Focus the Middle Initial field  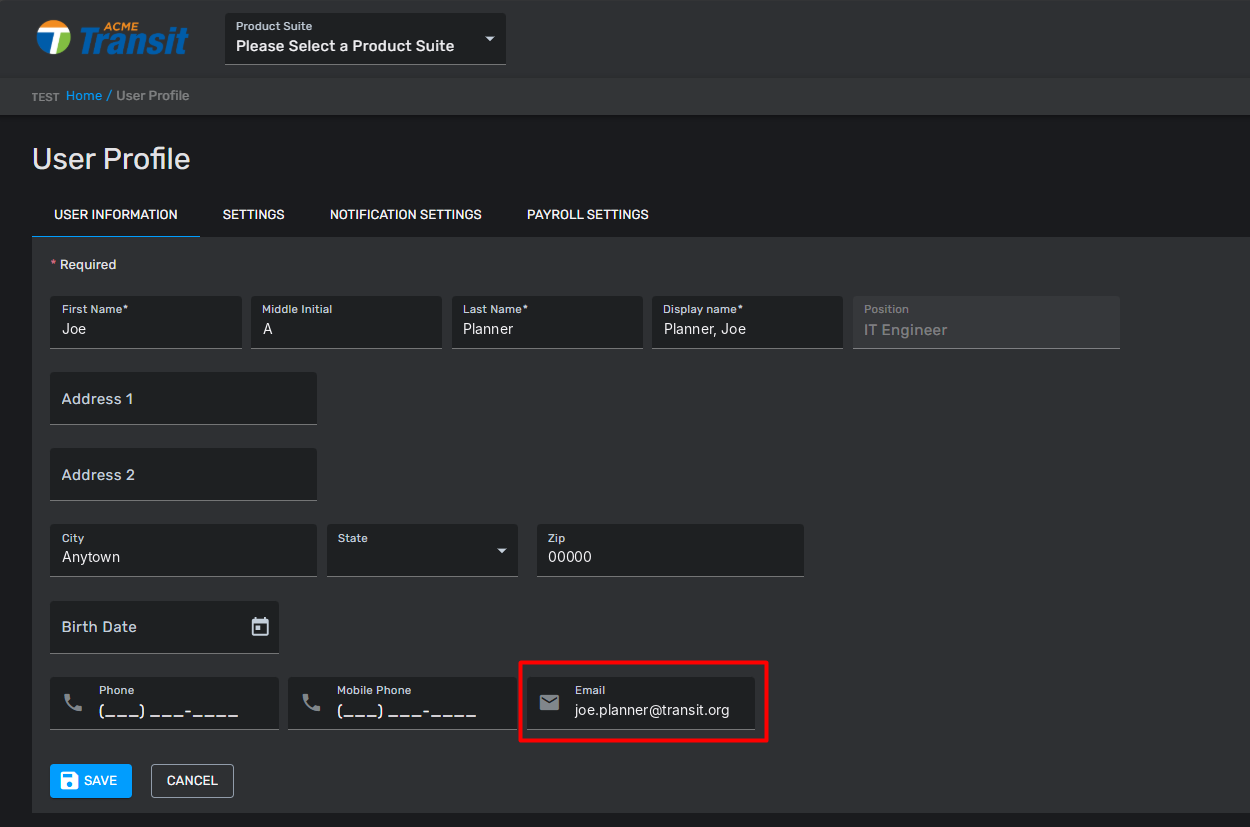tap(346, 322)
